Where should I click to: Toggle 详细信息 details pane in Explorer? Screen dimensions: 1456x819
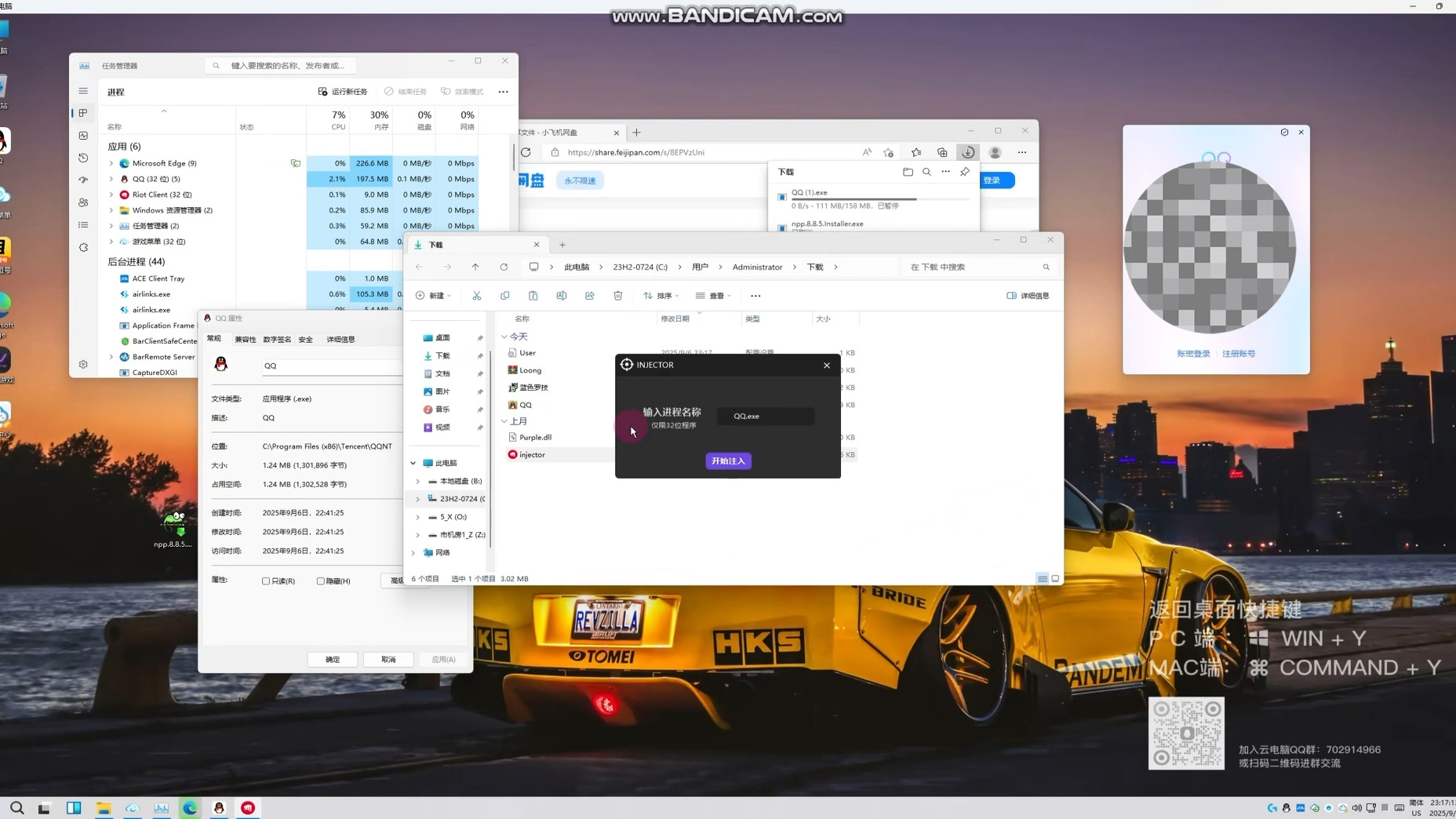click(1028, 296)
